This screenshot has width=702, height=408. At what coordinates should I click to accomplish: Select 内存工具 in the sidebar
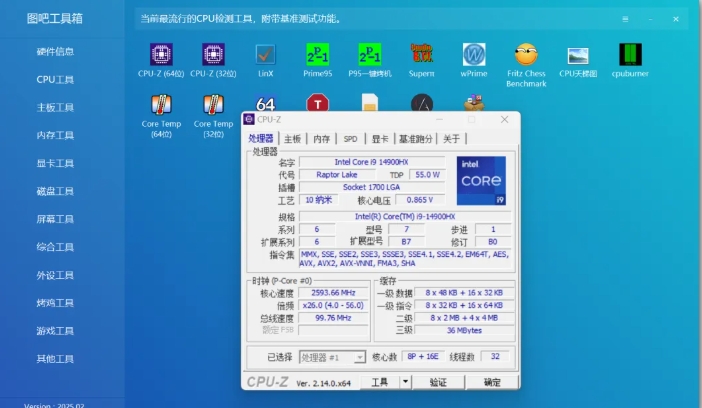pyautogui.click(x=55, y=135)
